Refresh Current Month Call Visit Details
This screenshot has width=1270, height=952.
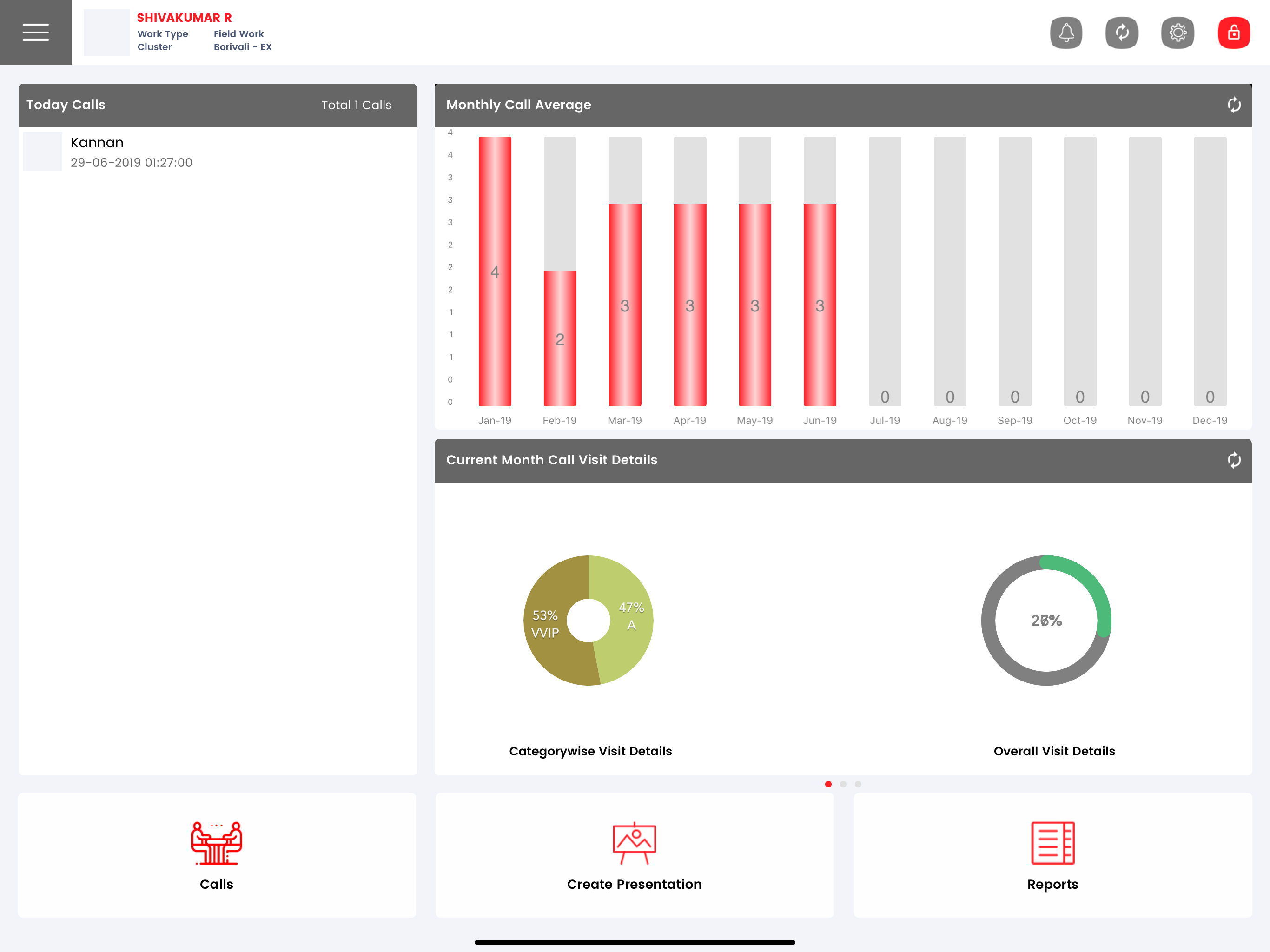pyautogui.click(x=1234, y=460)
